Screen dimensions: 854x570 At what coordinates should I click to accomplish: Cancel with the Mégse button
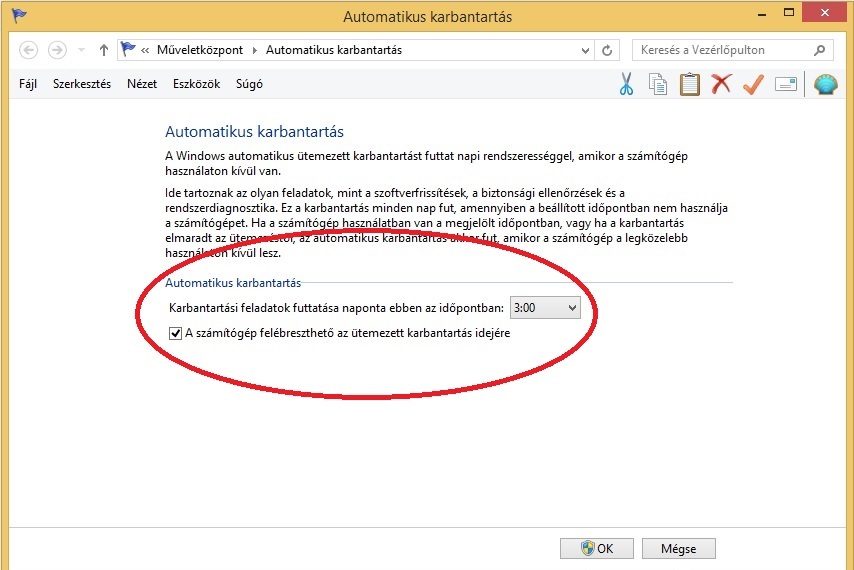pyautogui.click(x=679, y=548)
